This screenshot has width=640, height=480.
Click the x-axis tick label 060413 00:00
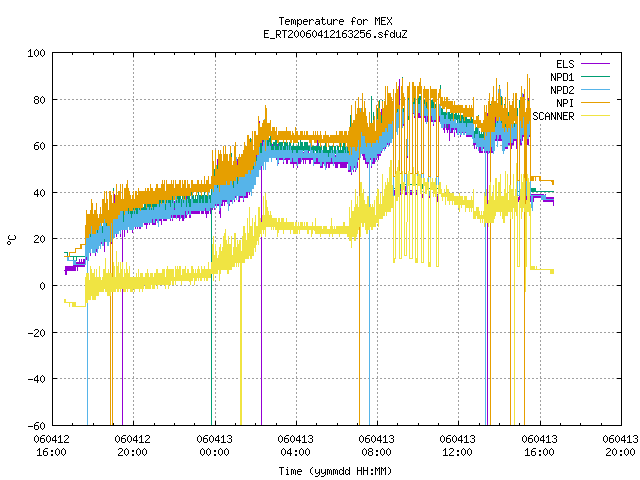point(214,446)
